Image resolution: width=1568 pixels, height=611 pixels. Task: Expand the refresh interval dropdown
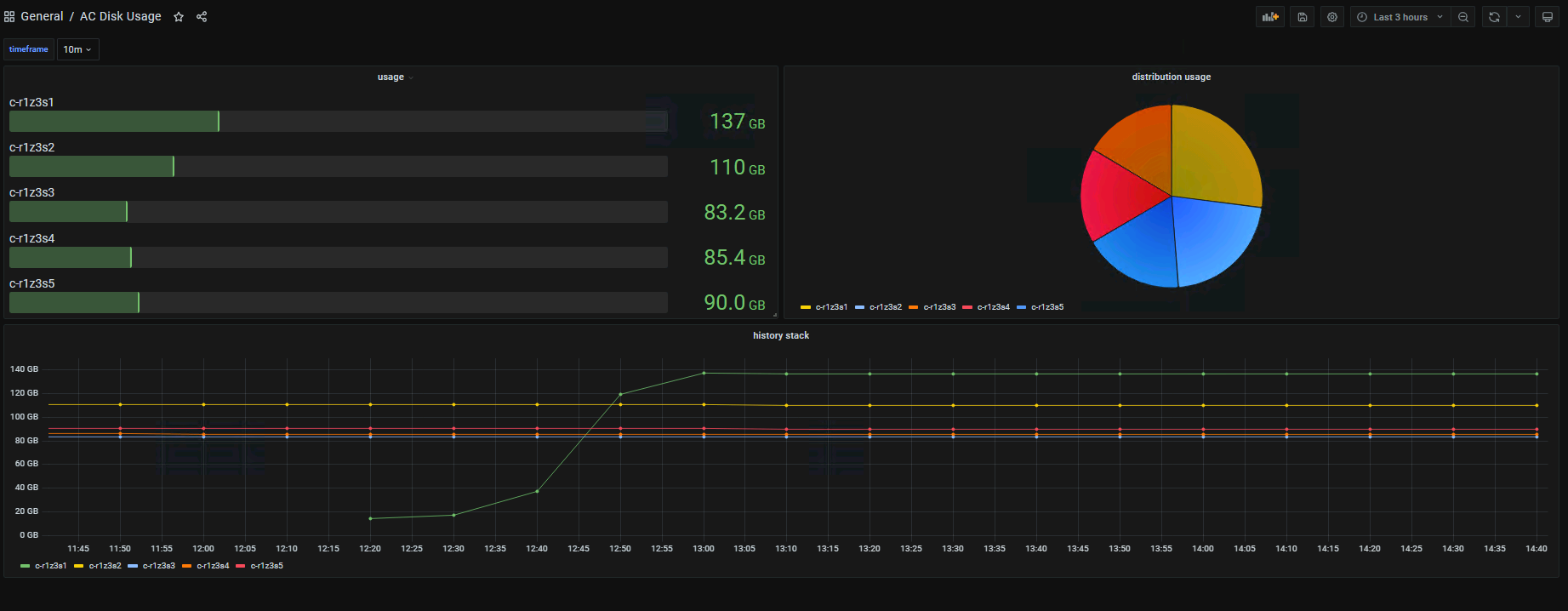1518,17
